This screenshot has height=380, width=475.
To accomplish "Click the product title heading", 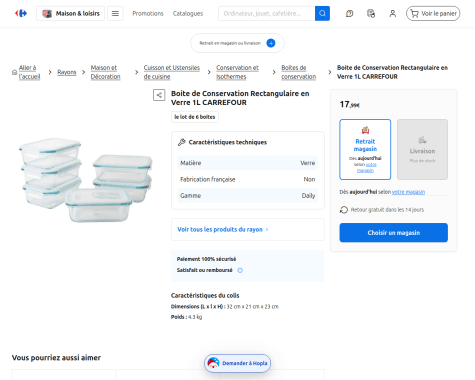I will point(240,98).
